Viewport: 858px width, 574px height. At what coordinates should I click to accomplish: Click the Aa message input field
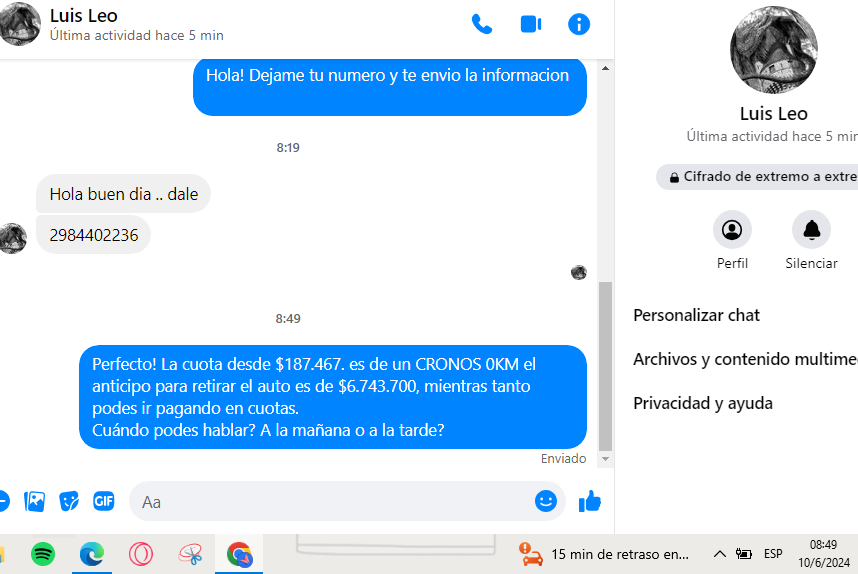click(330, 502)
